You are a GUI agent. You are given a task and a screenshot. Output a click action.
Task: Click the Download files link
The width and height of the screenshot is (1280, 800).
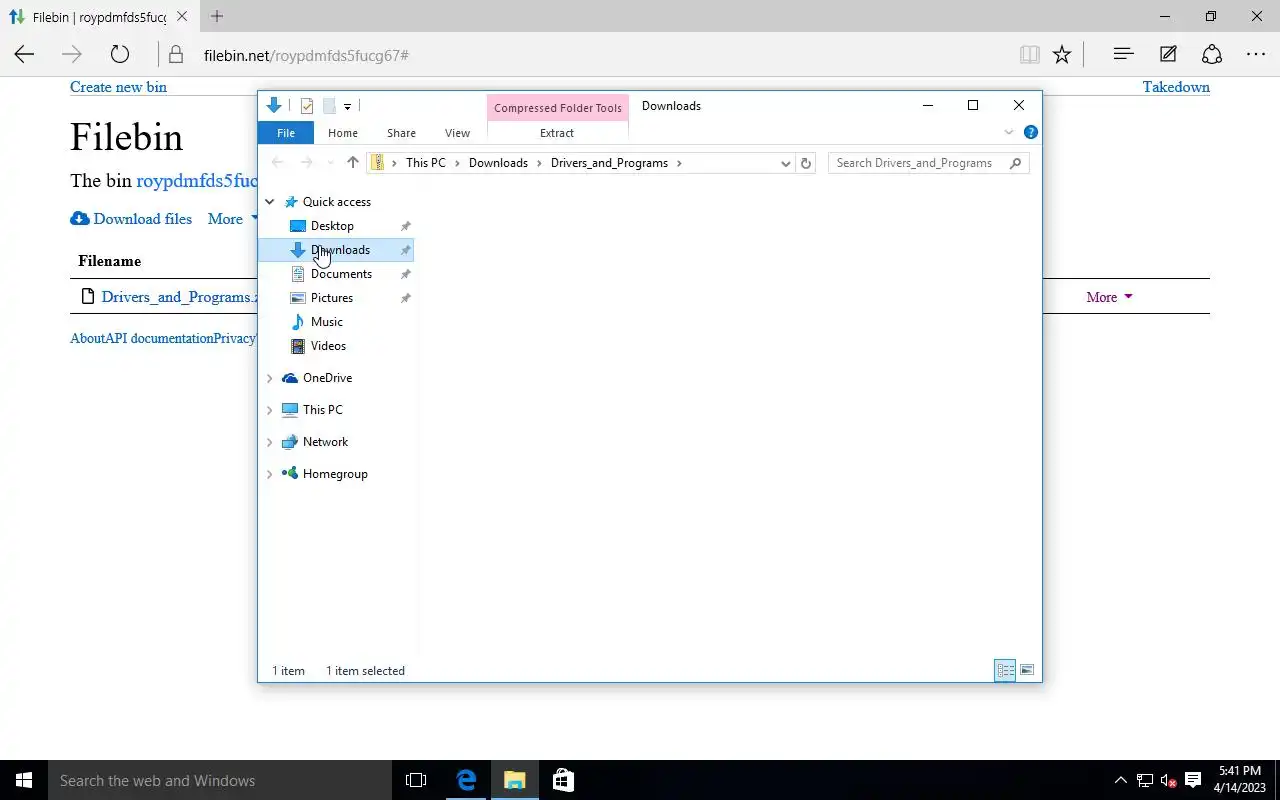pyautogui.click(x=131, y=219)
